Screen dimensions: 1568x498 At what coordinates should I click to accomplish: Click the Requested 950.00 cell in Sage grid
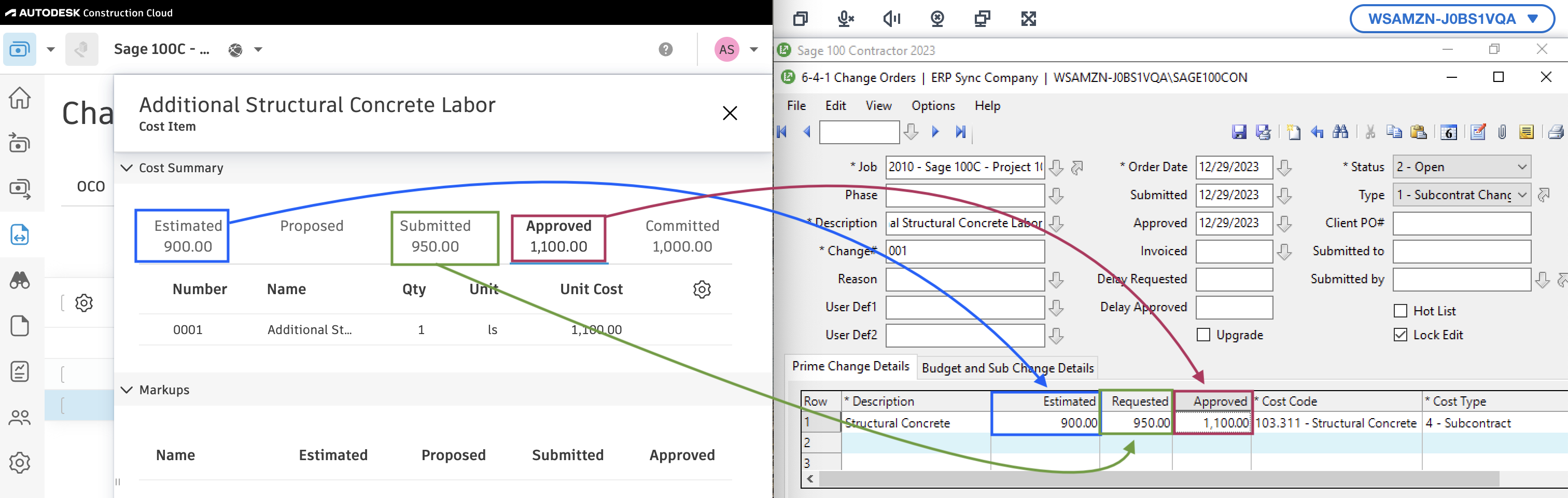(1137, 423)
